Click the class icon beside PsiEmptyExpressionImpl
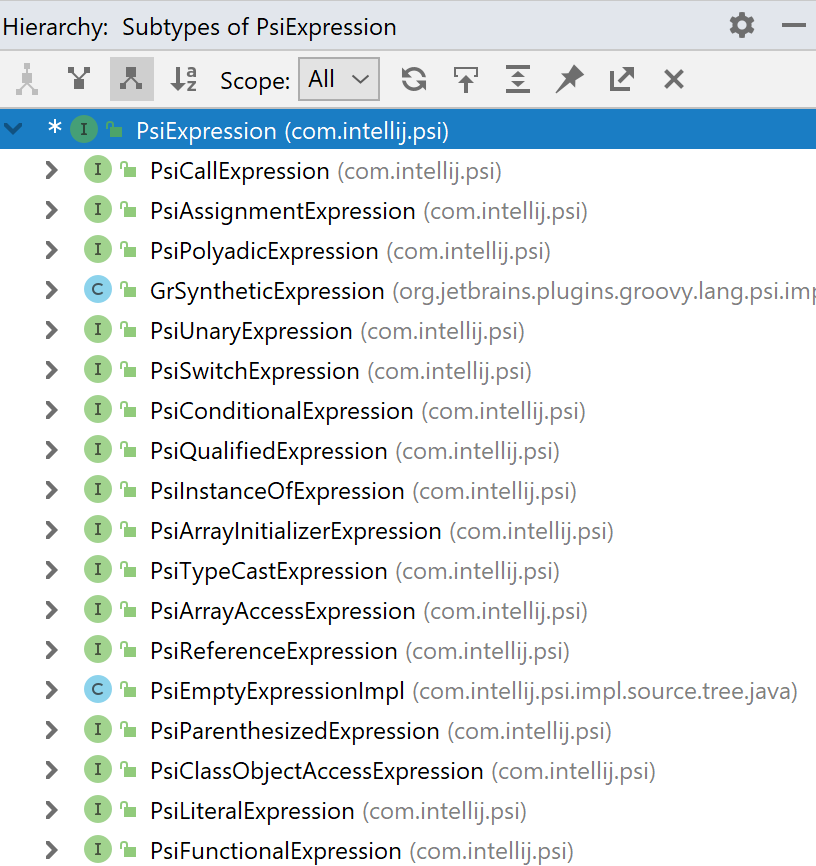 click(97, 690)
